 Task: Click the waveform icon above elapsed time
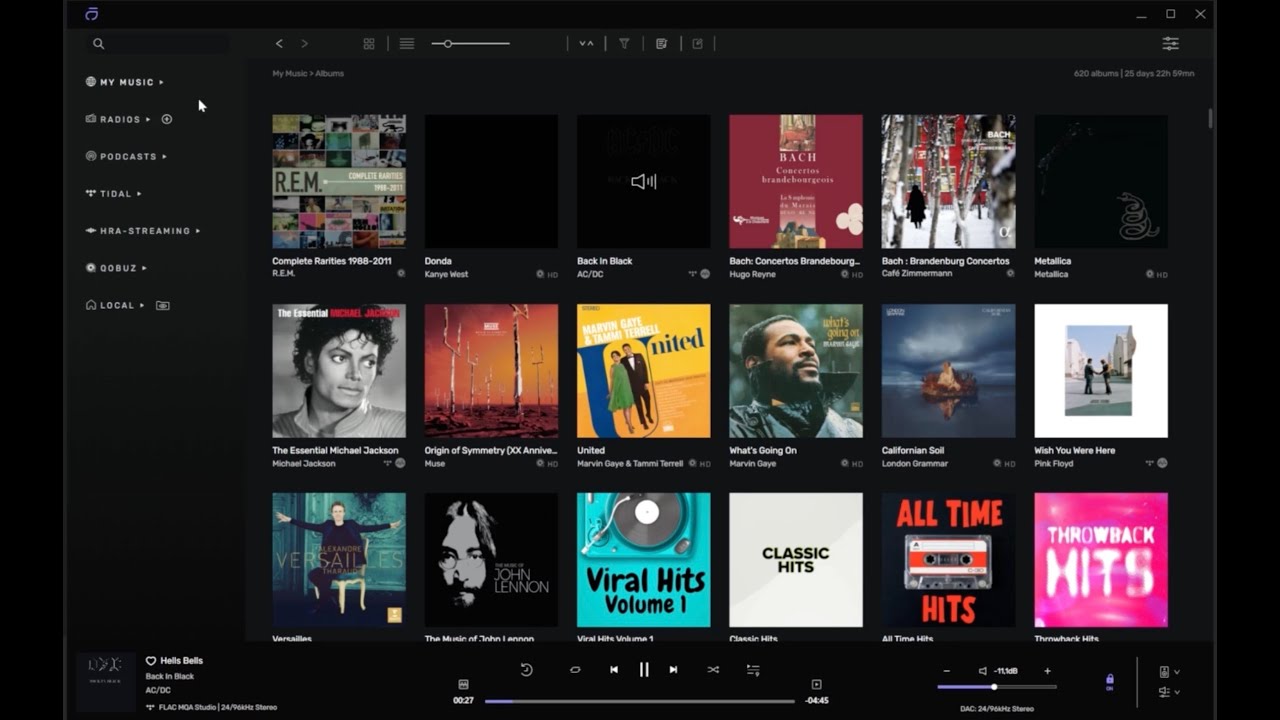tap(463, 685)
